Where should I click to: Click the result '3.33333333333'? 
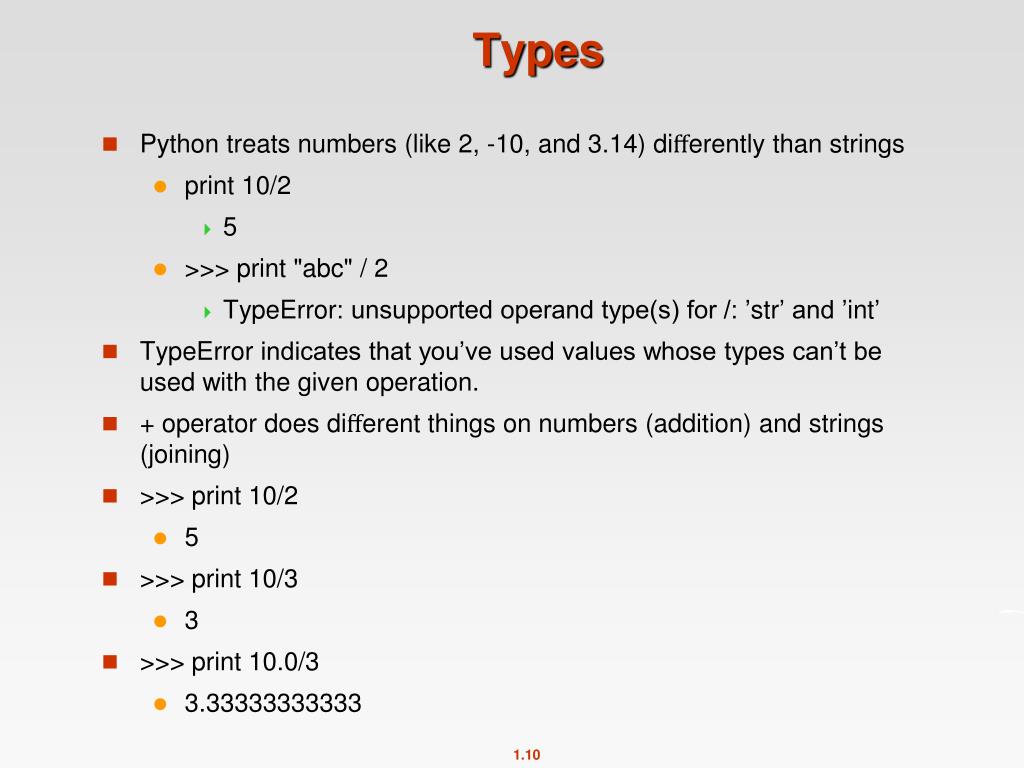272,704
